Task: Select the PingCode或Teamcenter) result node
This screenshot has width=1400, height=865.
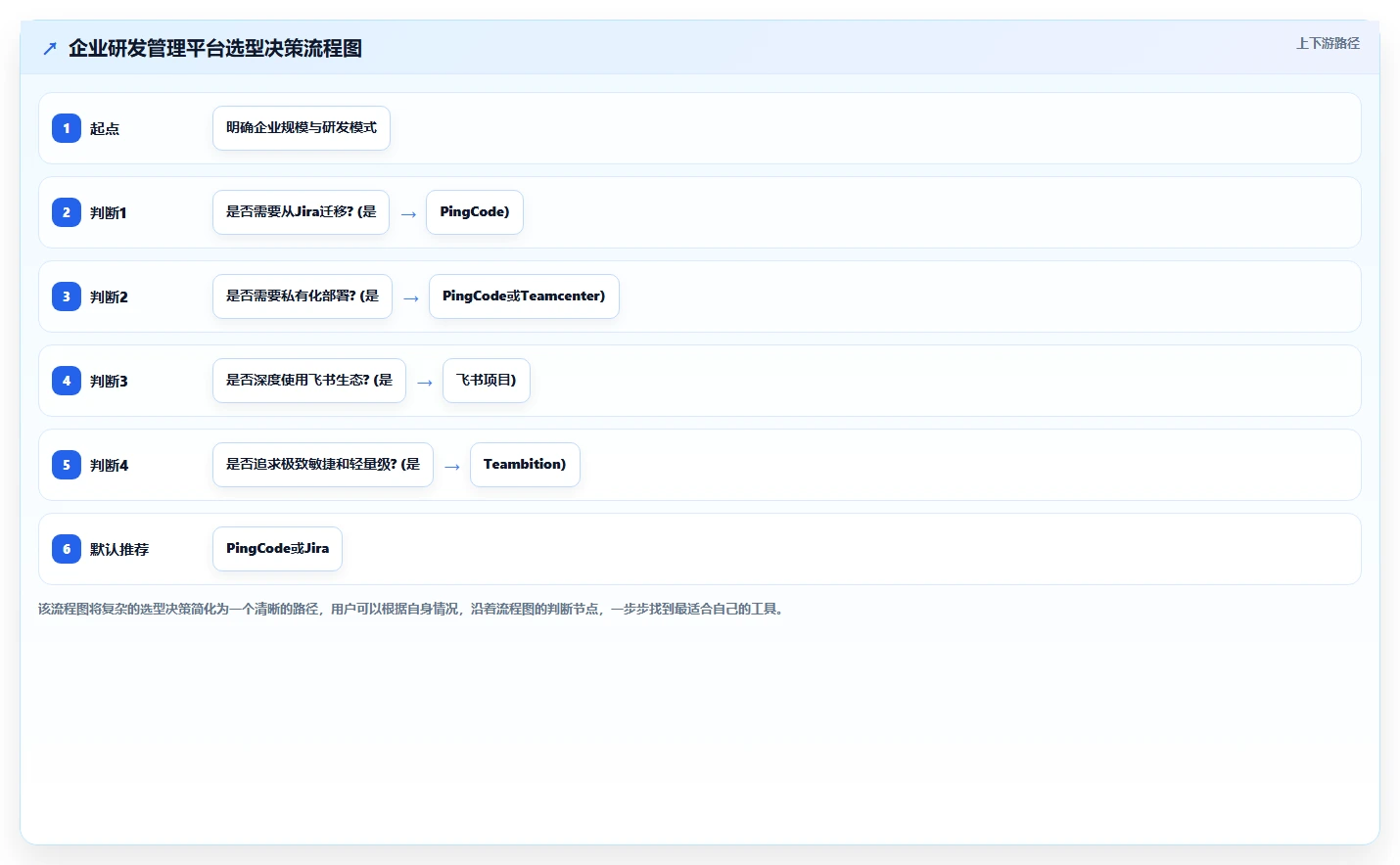Action: [524, 296]
